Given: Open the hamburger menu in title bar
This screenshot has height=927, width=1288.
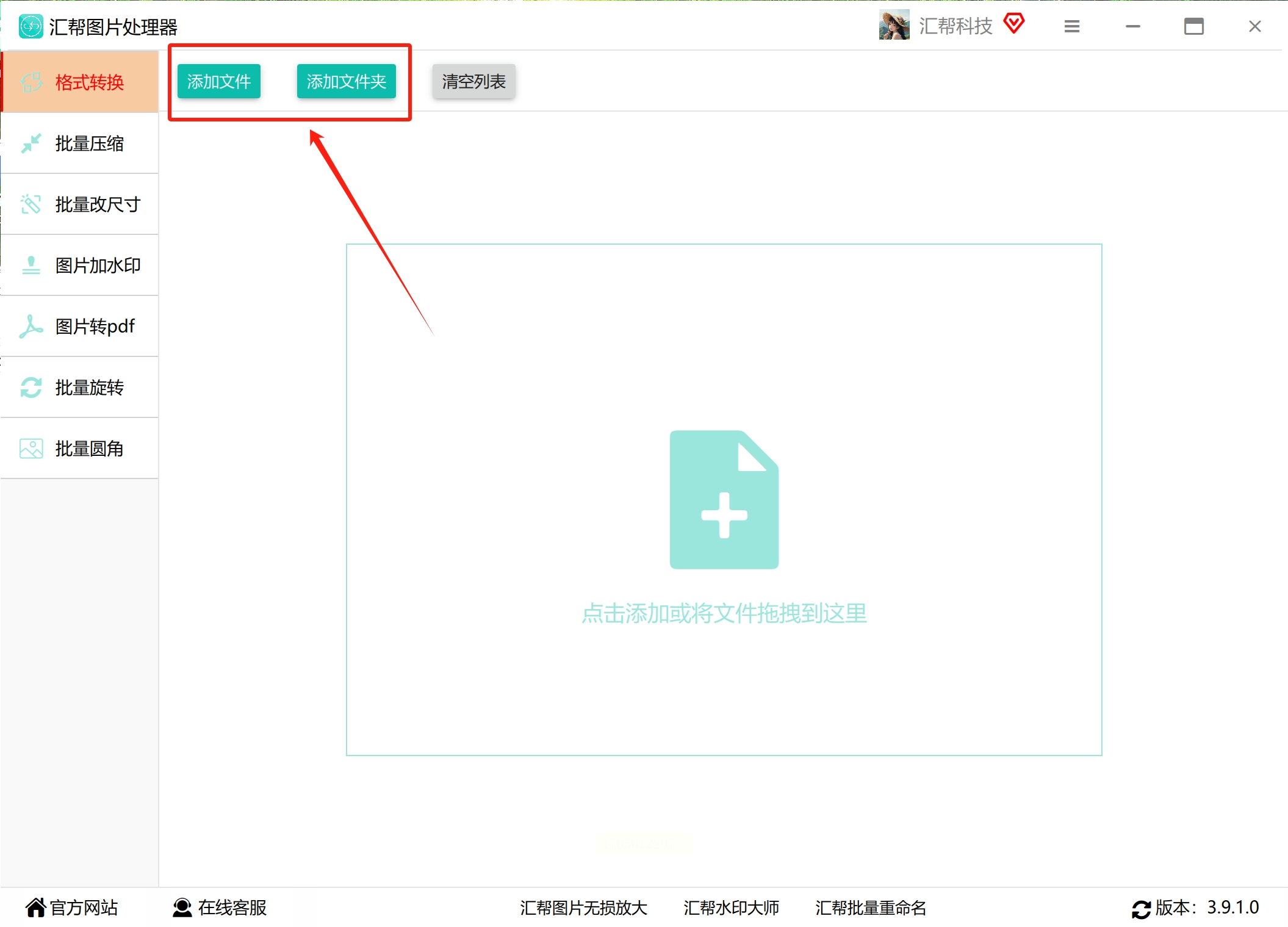Looking at the screenshot, I should (1071, 26).
